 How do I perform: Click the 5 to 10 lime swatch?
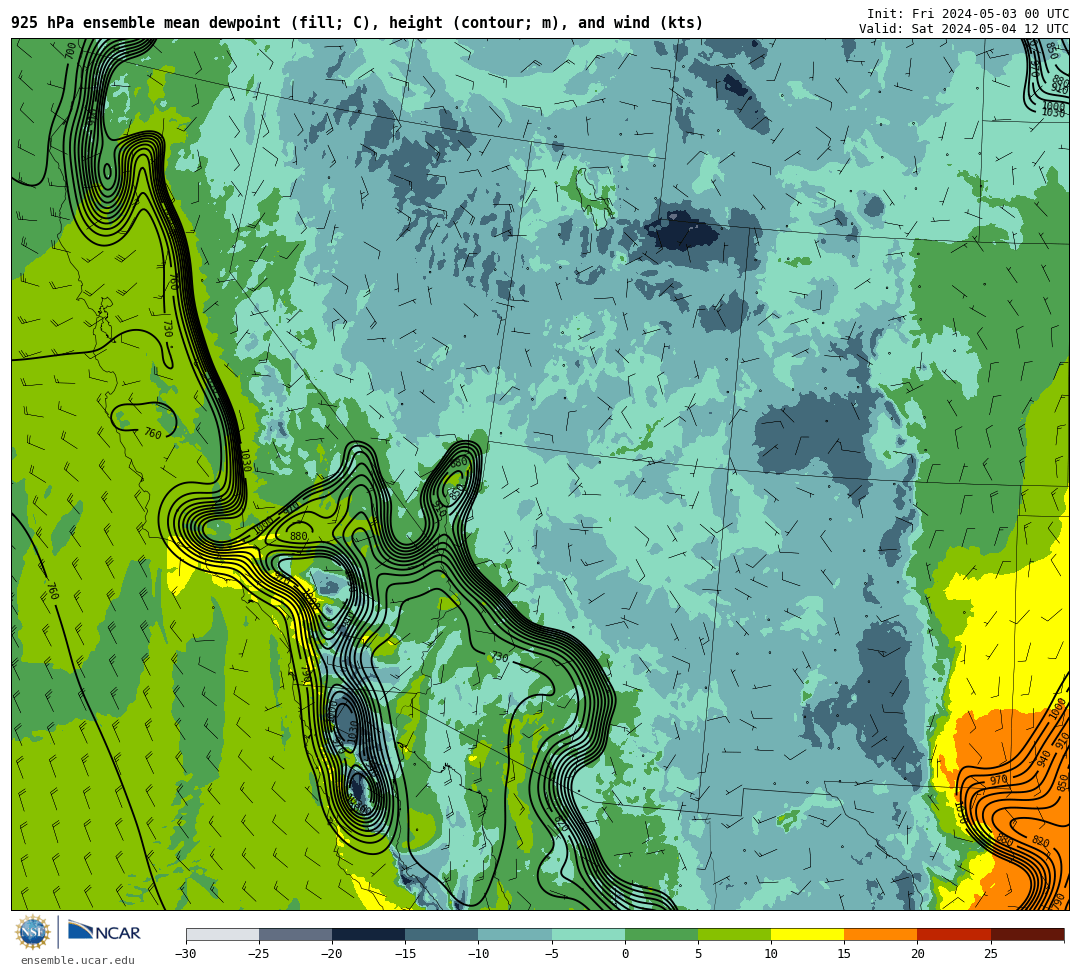click(x=734, y=934)
